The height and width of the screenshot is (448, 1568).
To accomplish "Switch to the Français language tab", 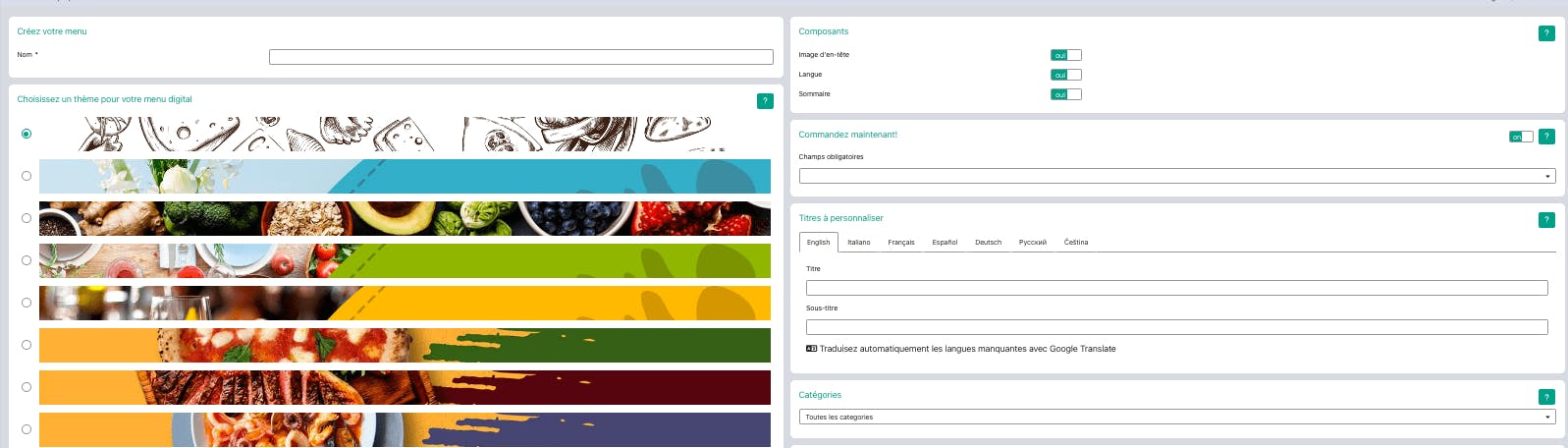I will (901, 242).
